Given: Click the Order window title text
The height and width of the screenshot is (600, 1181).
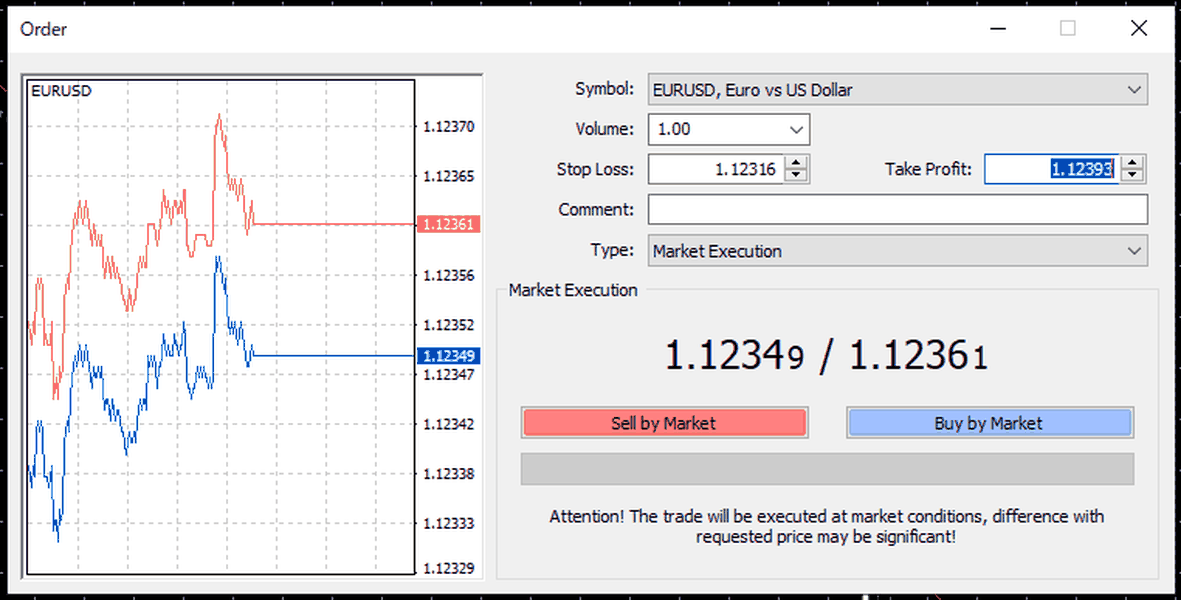Looking at the screenshot, I should [44, 29].
